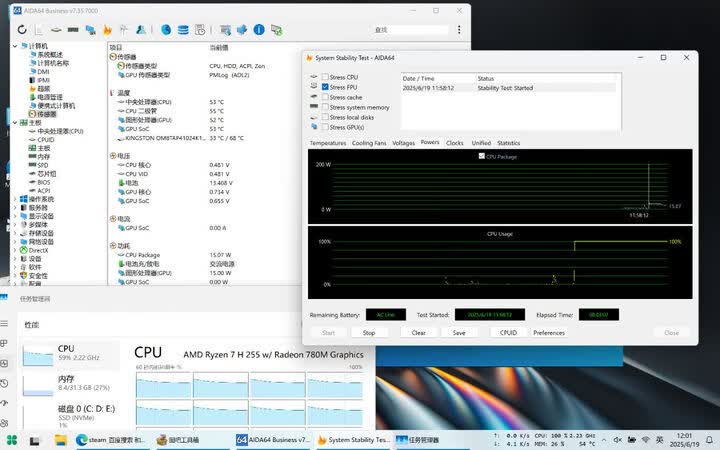
Task: Open Preferences in stability test
Action: tap(549, 332)
